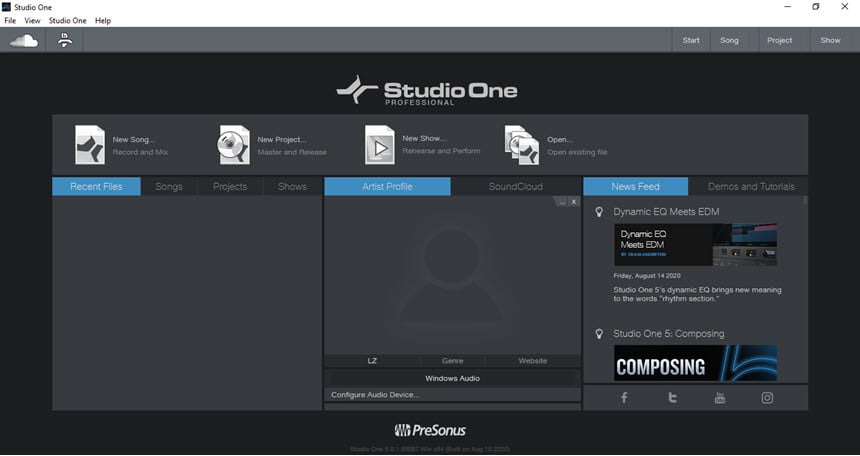Open the View menu
Screen dimensions: 860x456
coord(32,20)
